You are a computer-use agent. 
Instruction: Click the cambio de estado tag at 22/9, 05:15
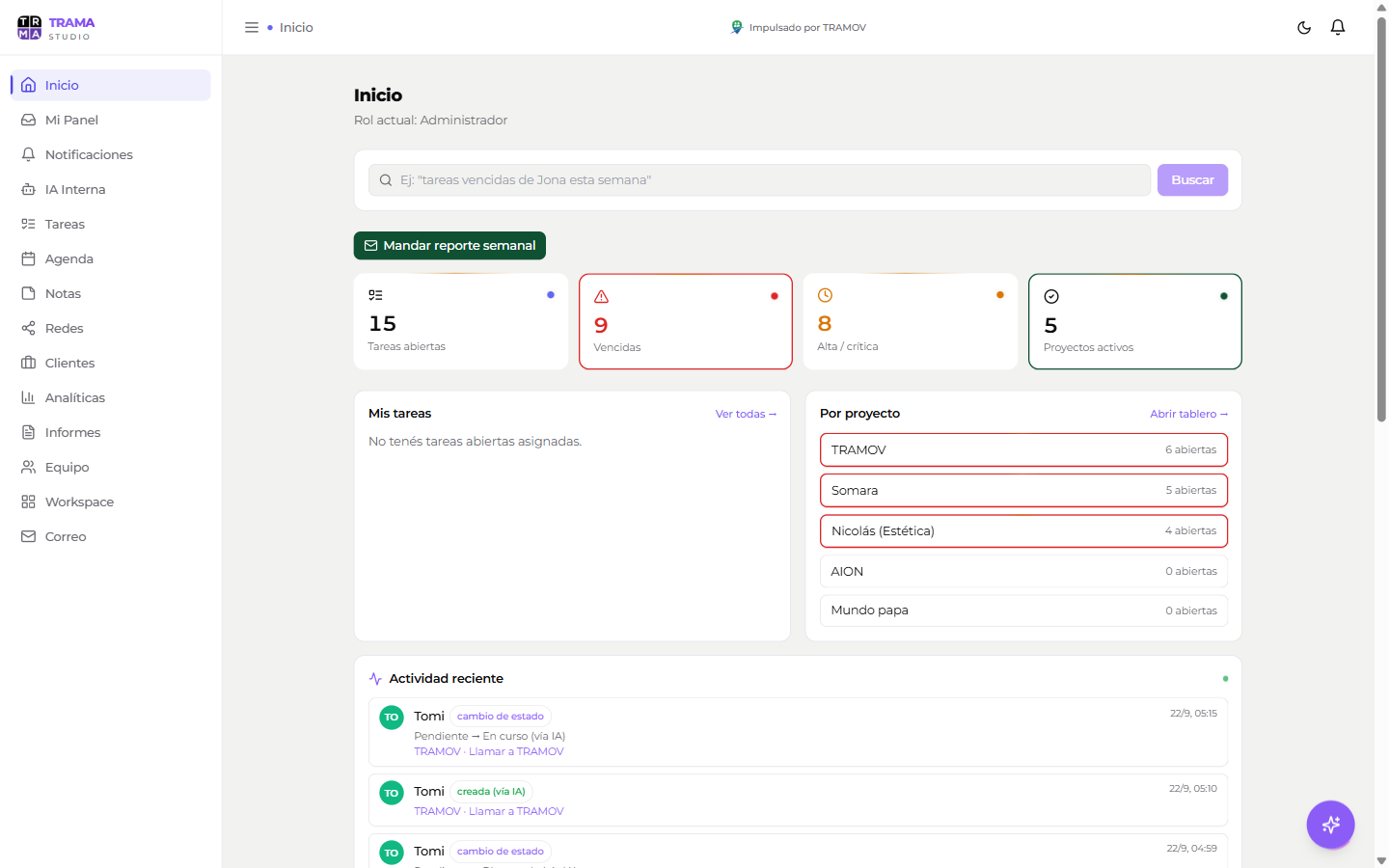coord(501,717)
